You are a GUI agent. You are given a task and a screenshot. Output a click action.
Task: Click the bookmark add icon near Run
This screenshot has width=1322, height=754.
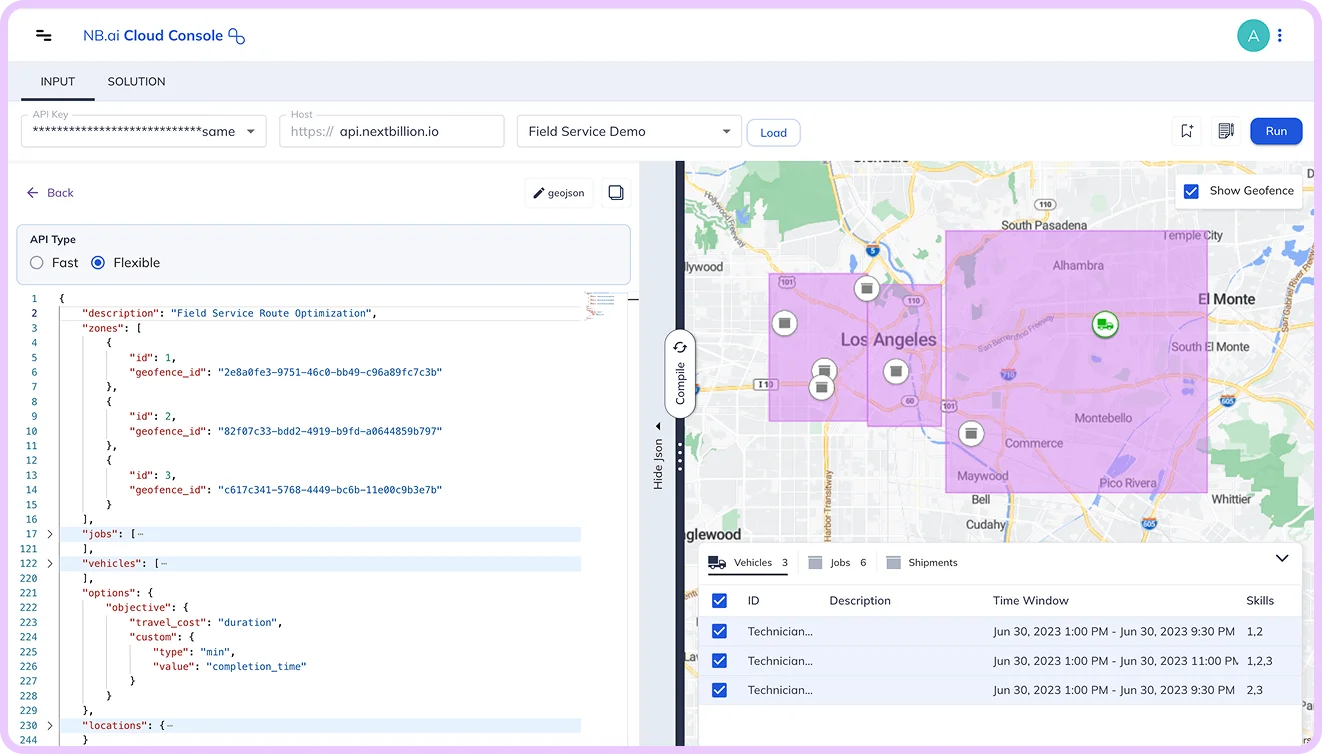(x=1187, y=131)
